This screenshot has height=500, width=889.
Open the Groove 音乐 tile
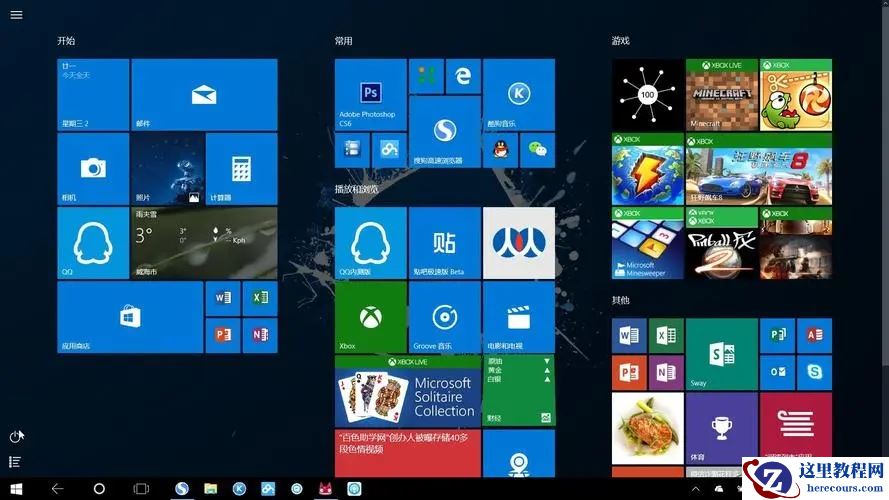pos(445,317)
